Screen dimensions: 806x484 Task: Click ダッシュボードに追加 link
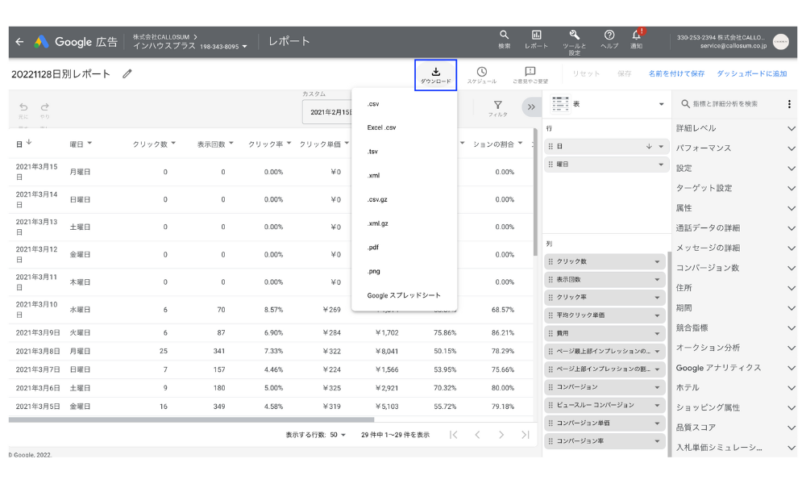click(x=752, y=74)
